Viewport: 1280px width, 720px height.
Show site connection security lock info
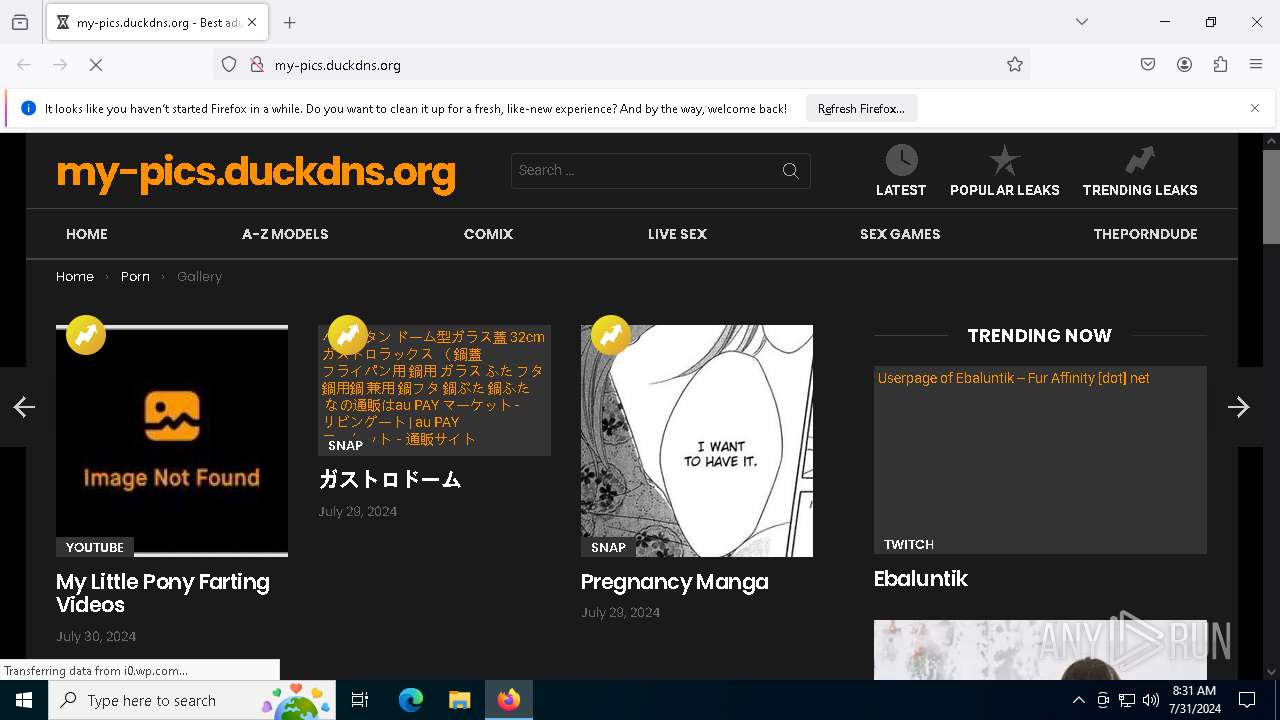click(x=257, y=65)
